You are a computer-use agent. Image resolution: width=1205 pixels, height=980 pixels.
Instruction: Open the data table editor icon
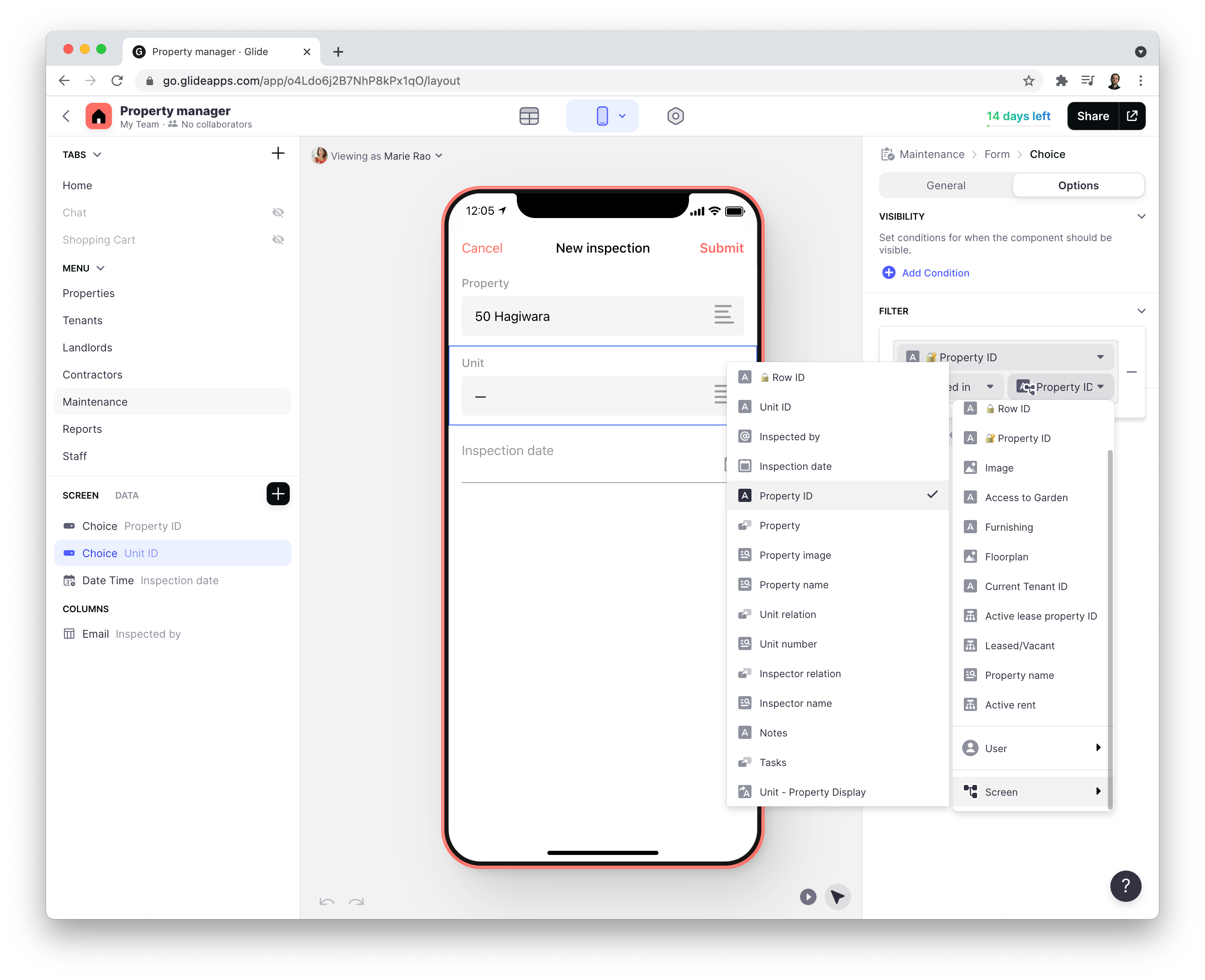[528, 116]
